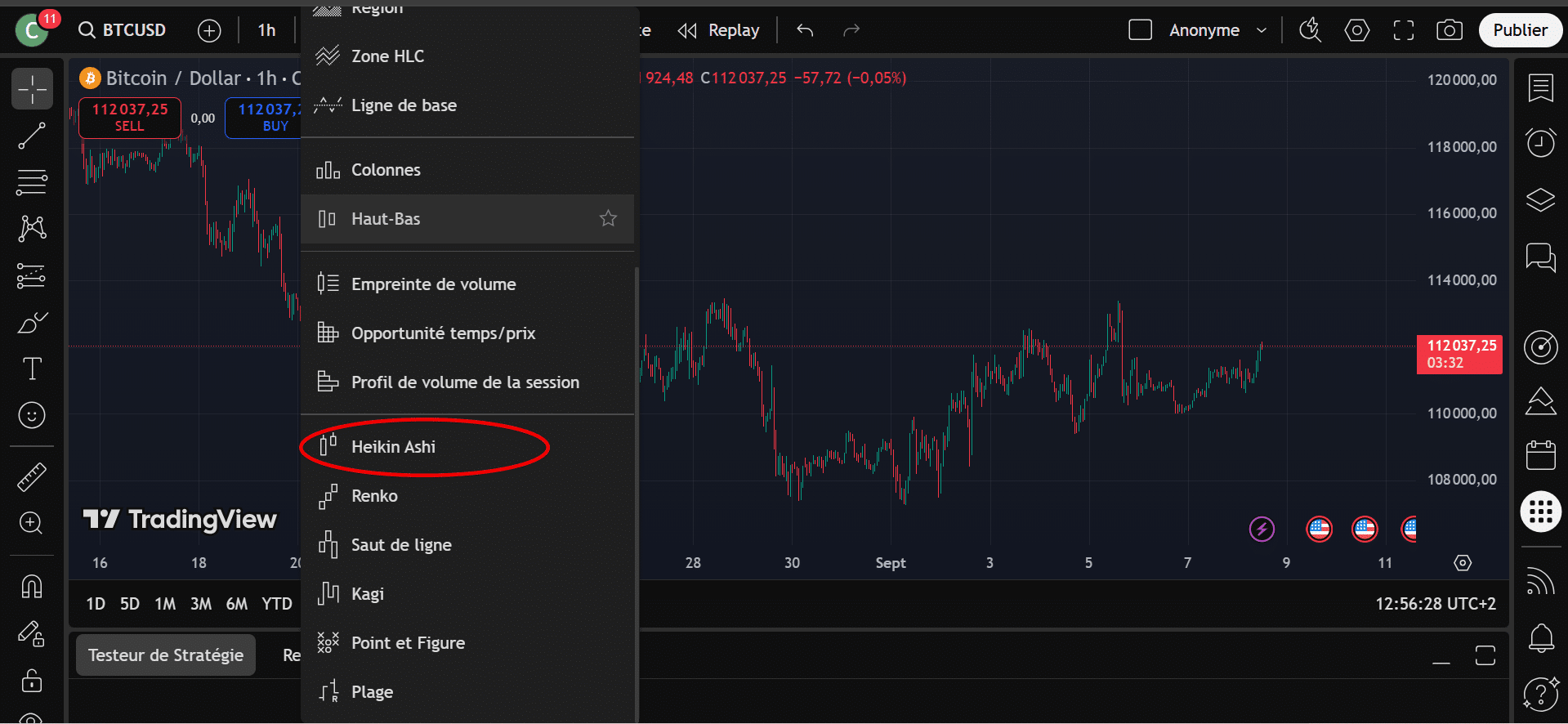Image resolution: width=1568 pixels, height=724 pixels.
Task: Enter fullscreen mode
Action: click(x=1403, y=31)
